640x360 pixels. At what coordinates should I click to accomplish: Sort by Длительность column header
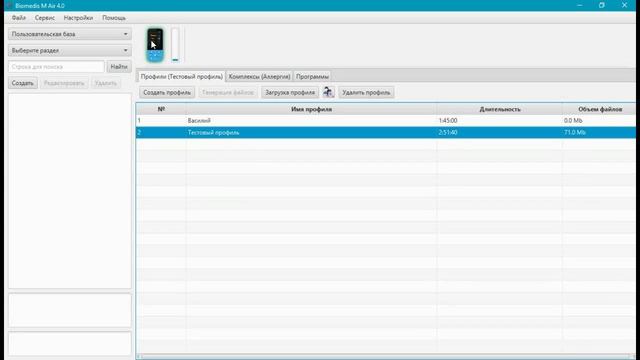[x=500, y=109]
